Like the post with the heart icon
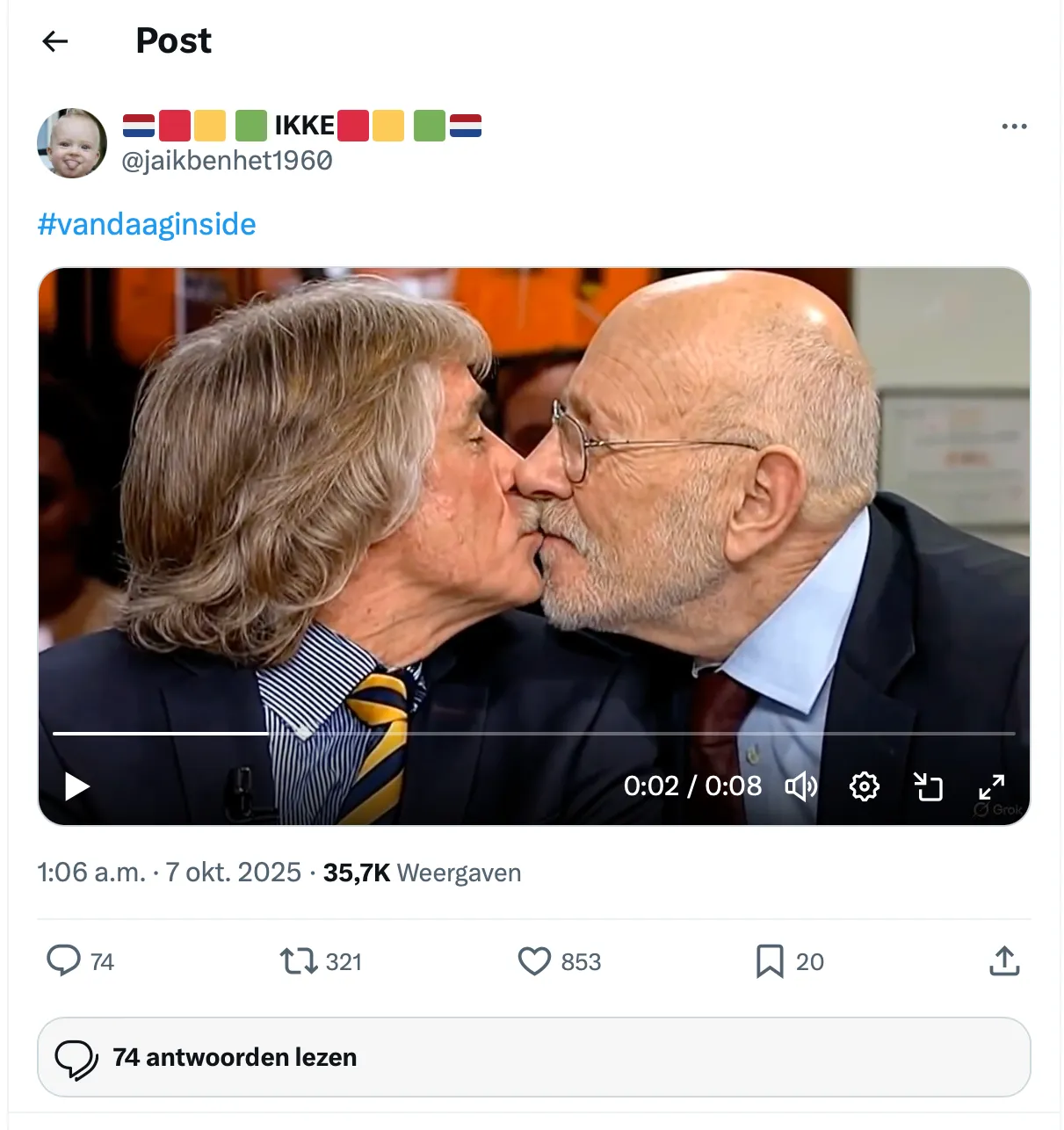The image size is (1064, 1130). (x=534, y=961)
